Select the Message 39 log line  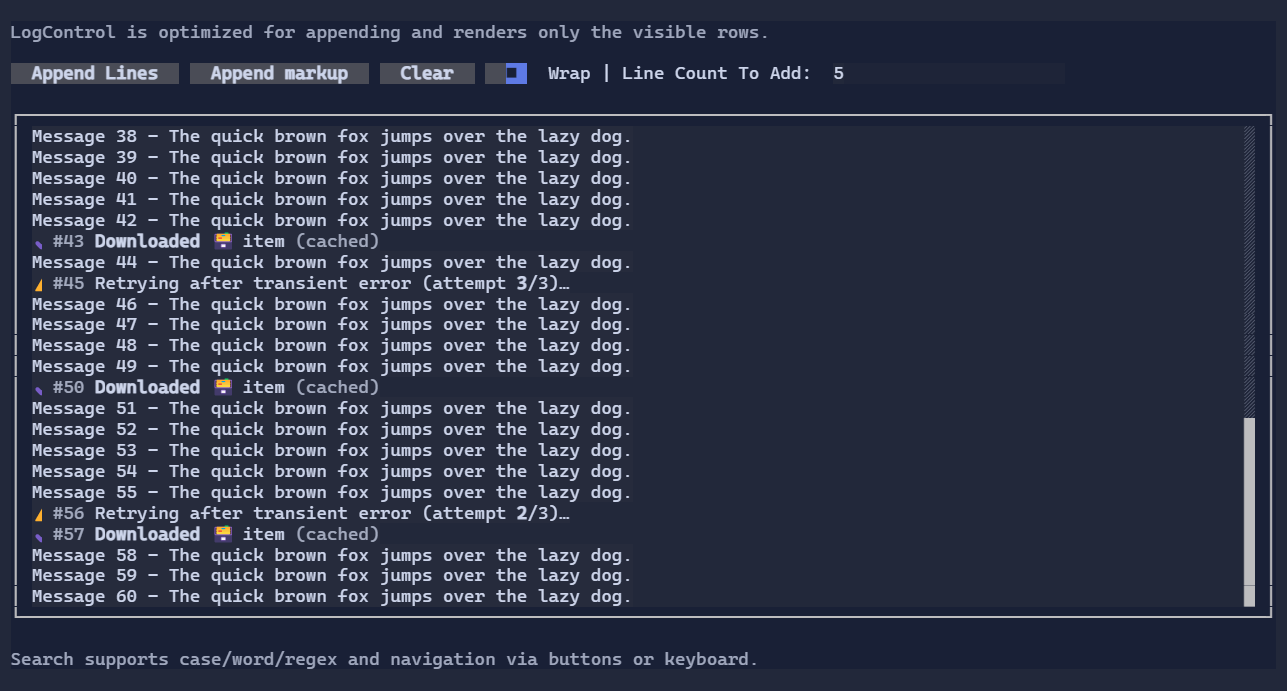[x=332, y=157]
